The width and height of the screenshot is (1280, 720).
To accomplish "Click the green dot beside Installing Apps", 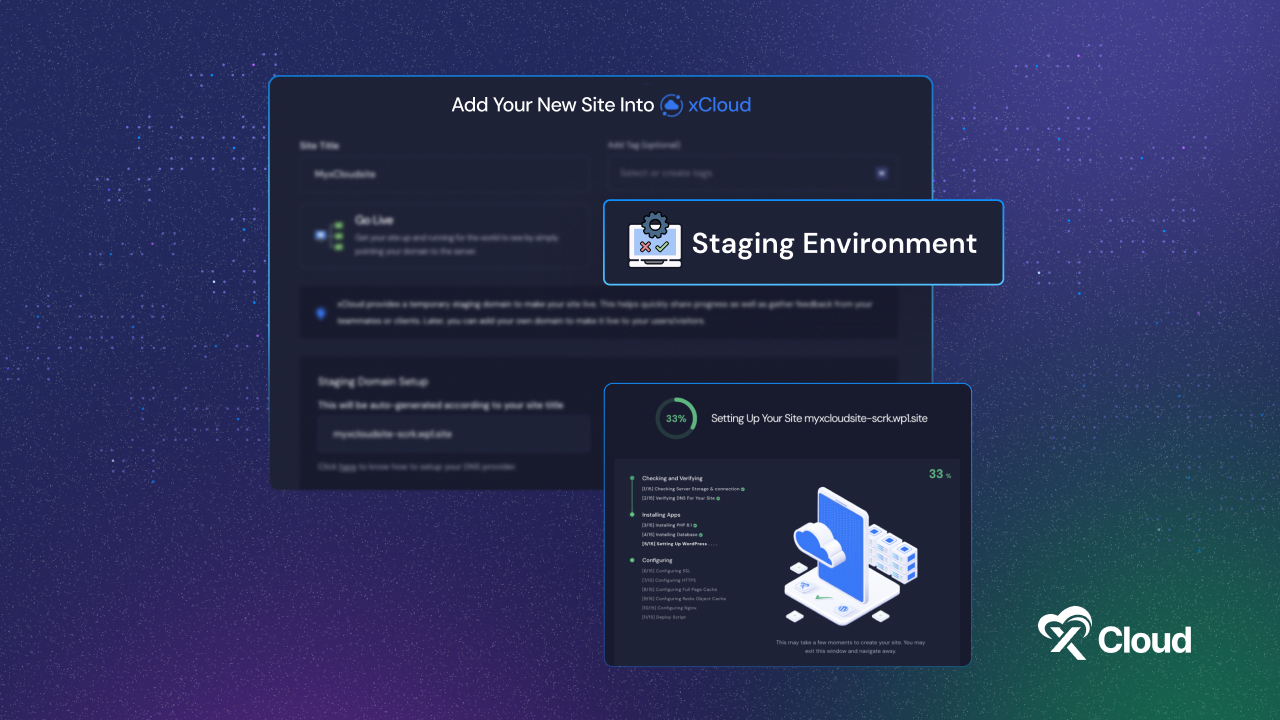I will (x=632, y=514).
